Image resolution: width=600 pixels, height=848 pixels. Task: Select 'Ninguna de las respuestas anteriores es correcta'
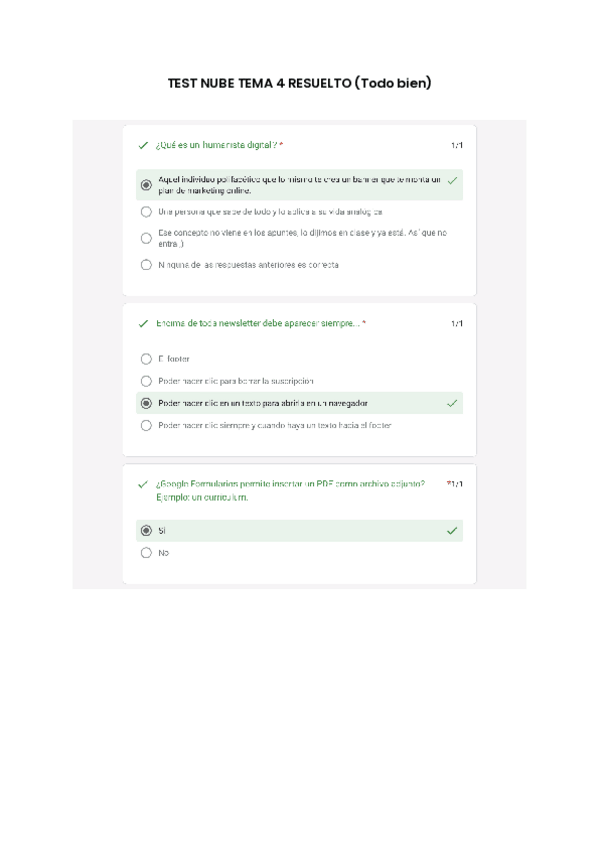147,265
